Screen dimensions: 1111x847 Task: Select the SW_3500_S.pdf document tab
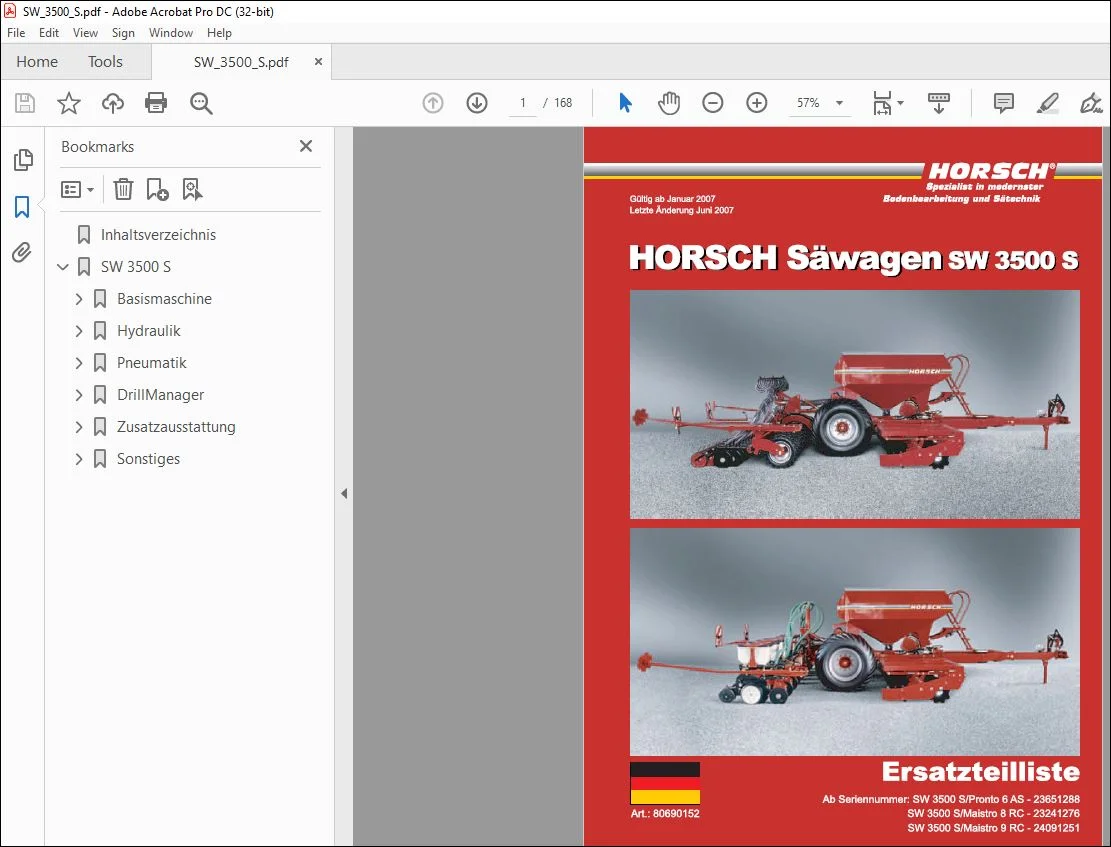(x=241, y=62)
